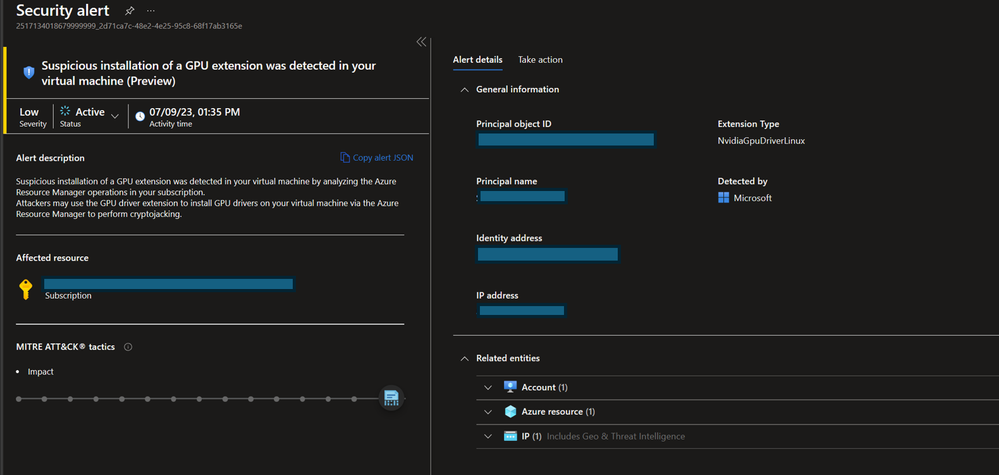The image size is (999, 475).
Task: Open the redacted affected subscription resource link
Action: pyautogui.click(x=168, y=284)
